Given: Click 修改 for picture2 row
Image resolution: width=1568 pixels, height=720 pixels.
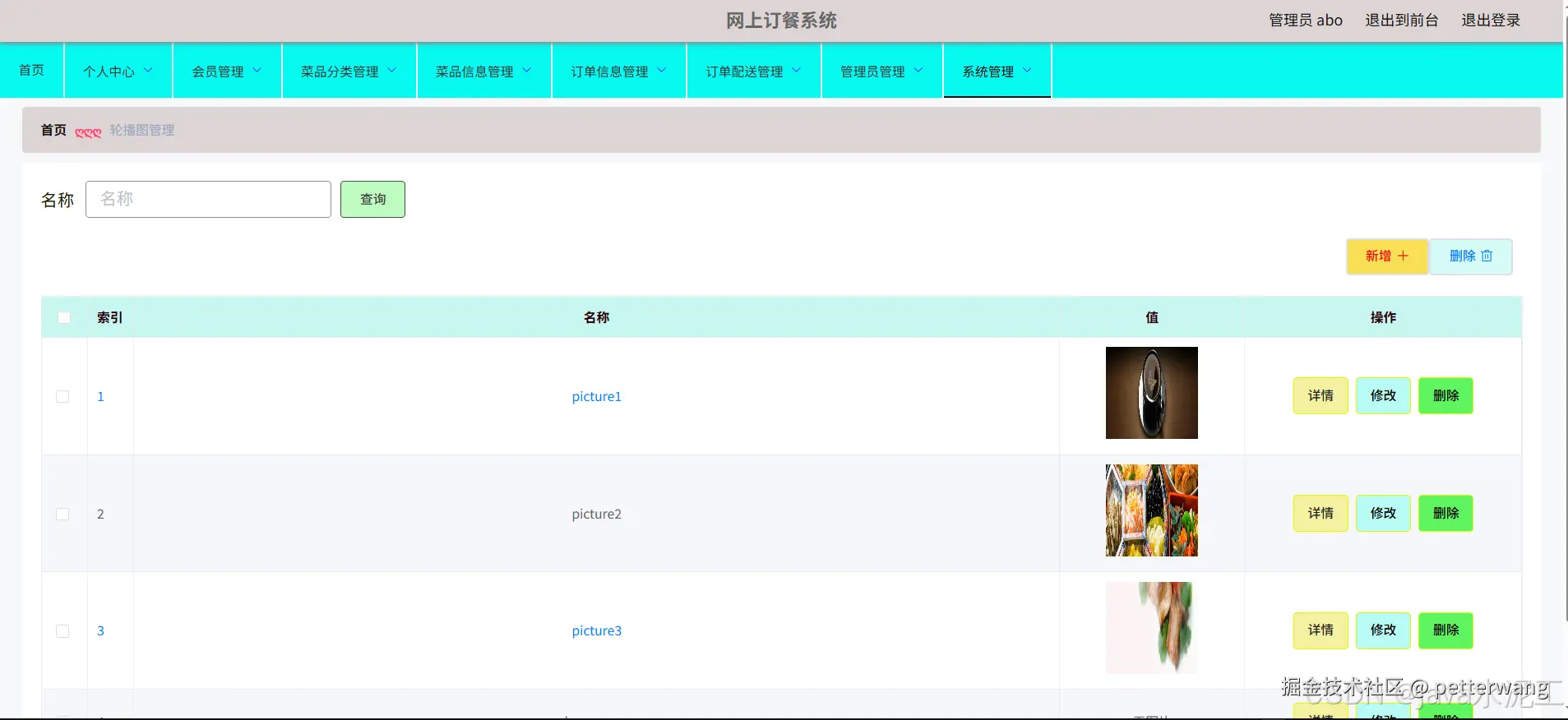Looking at the screenshot, I should (x=1383, y=513).
